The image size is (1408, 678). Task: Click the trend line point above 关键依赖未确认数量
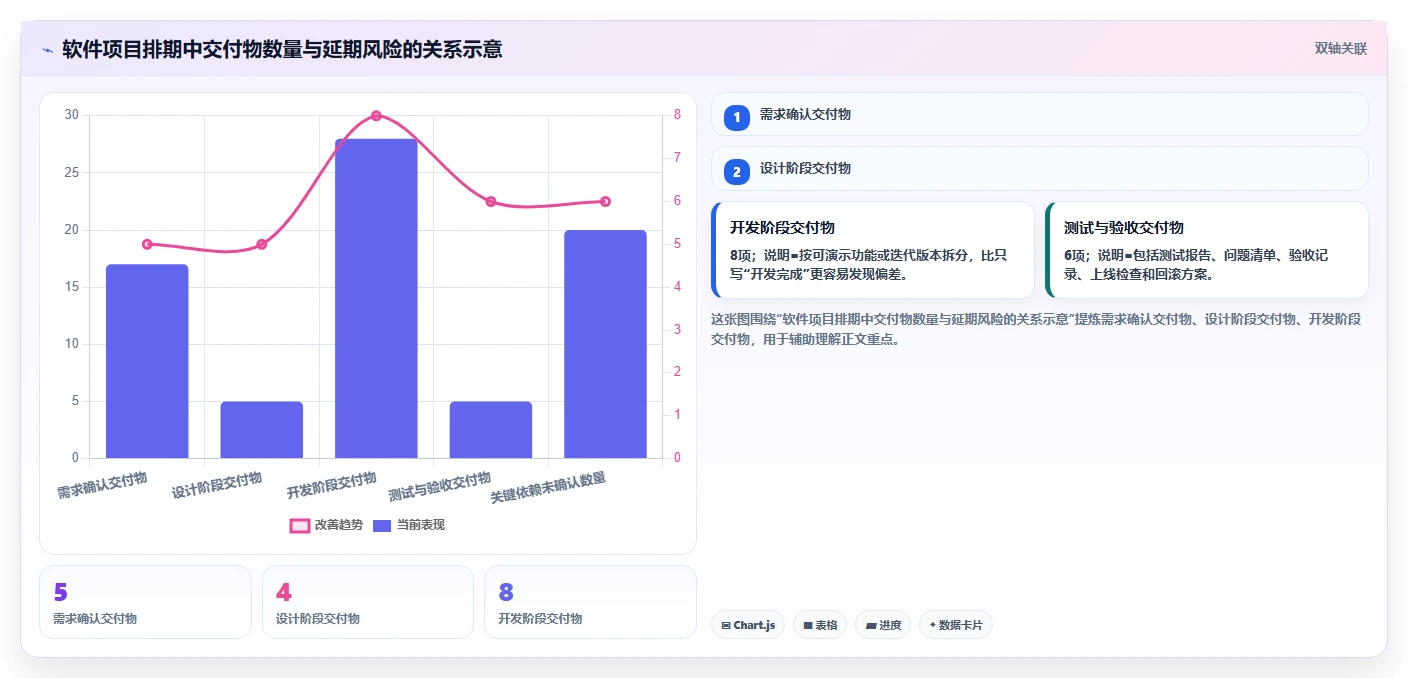pos(605,201)
